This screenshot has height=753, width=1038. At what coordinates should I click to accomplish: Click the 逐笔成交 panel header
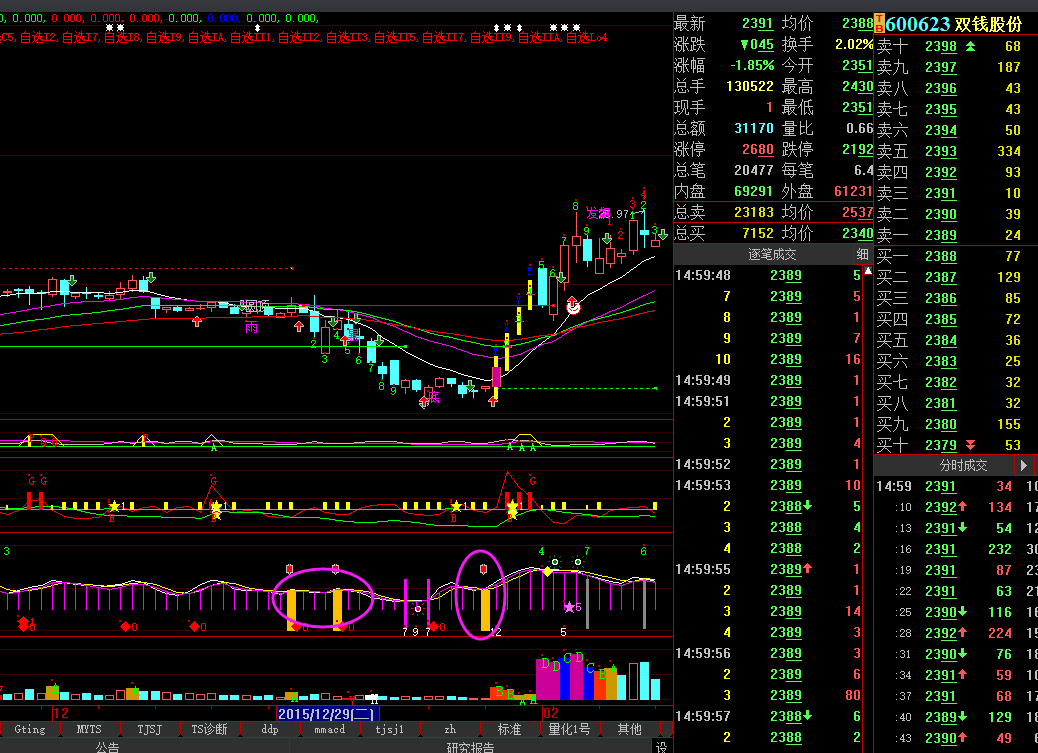click(772, 254)
